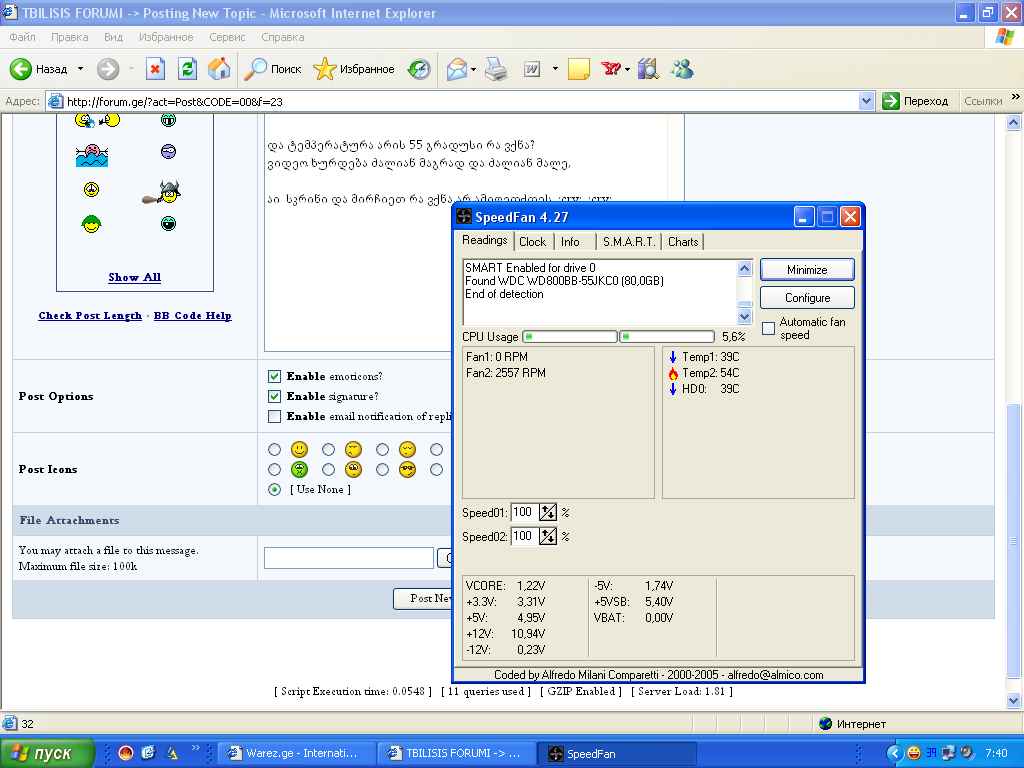The height and width of the screenshot is (768, 1024).
Task: Expand the address bar URL dropdown
Action: pyautogui.click(x=866, y=101)
